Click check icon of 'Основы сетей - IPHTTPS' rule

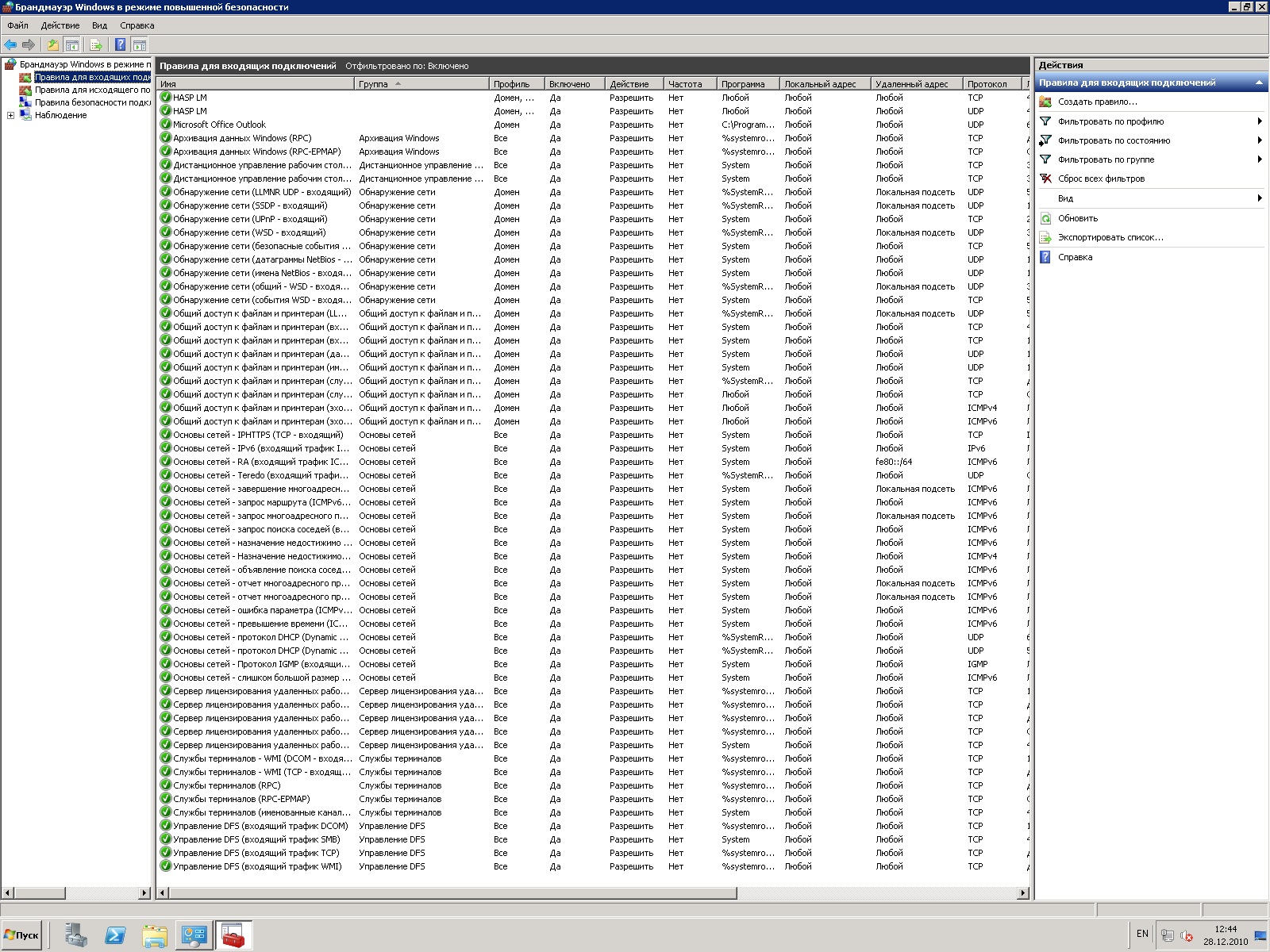[166, 435]
